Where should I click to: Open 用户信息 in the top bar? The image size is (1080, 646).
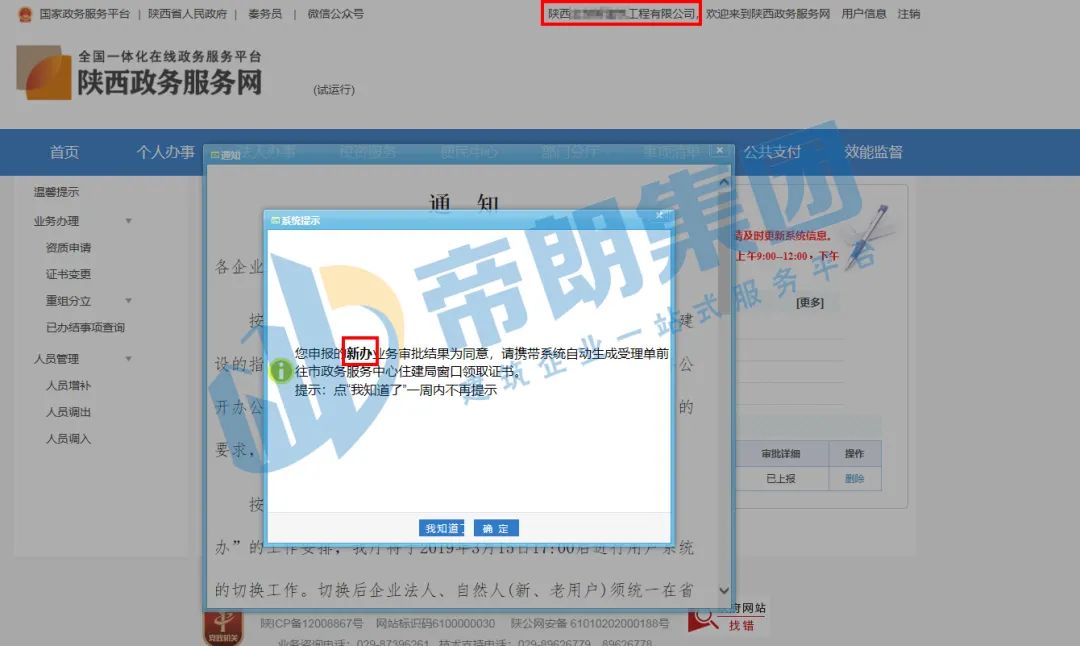(x=864, y=14)
